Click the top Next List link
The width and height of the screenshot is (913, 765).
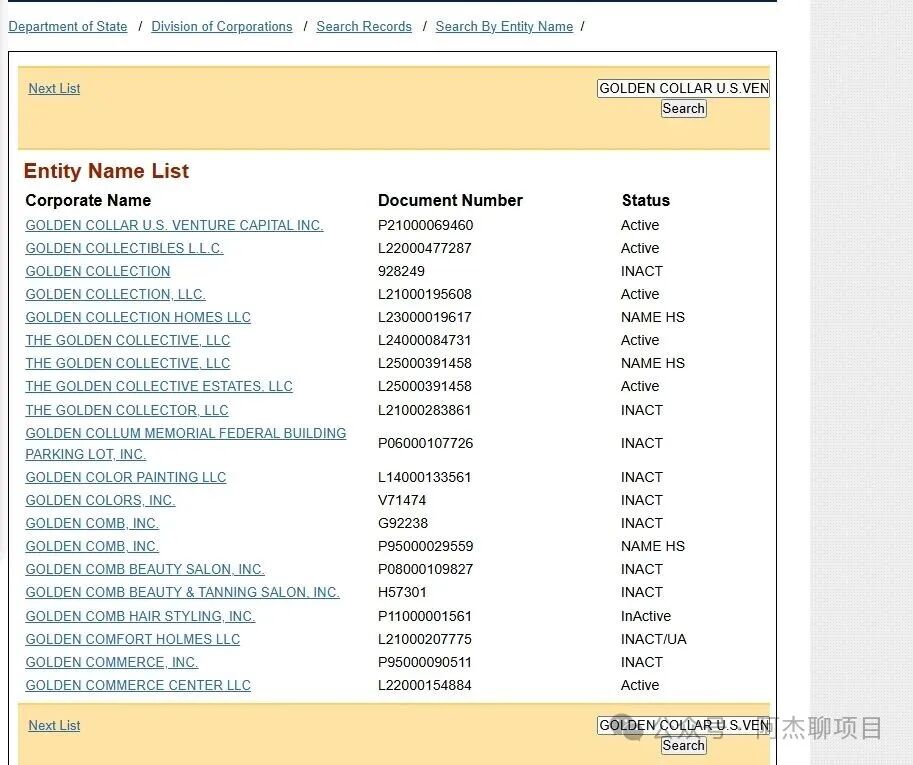click(x=53, y=88)
